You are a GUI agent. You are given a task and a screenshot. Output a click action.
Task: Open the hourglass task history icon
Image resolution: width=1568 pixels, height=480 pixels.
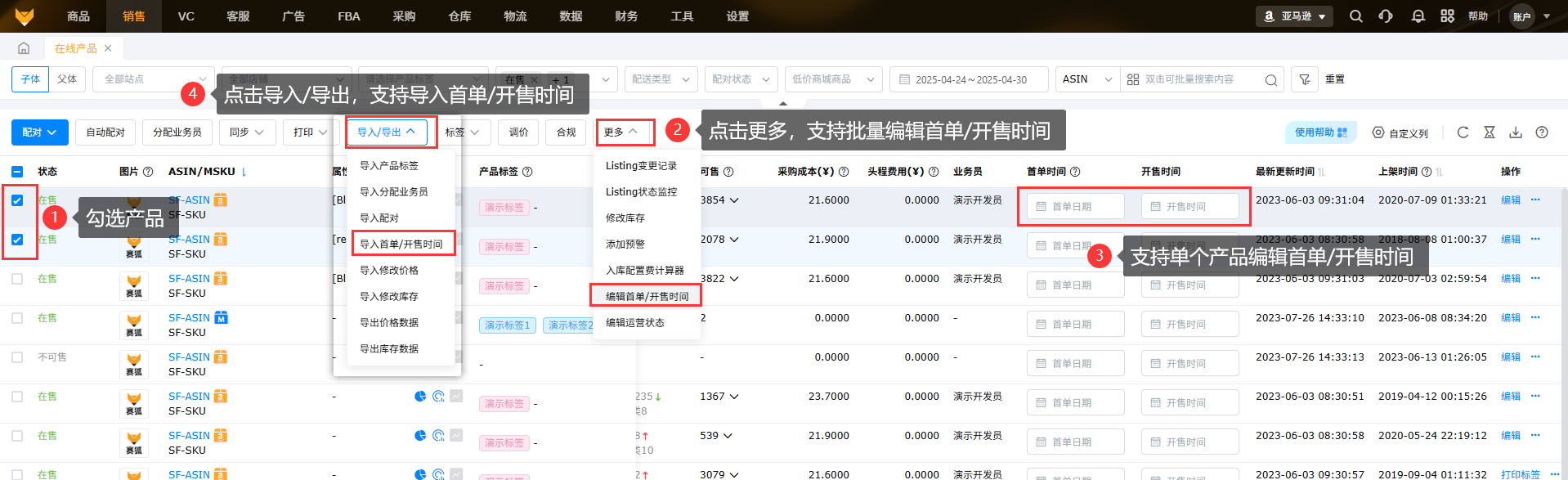[1490, 132]
